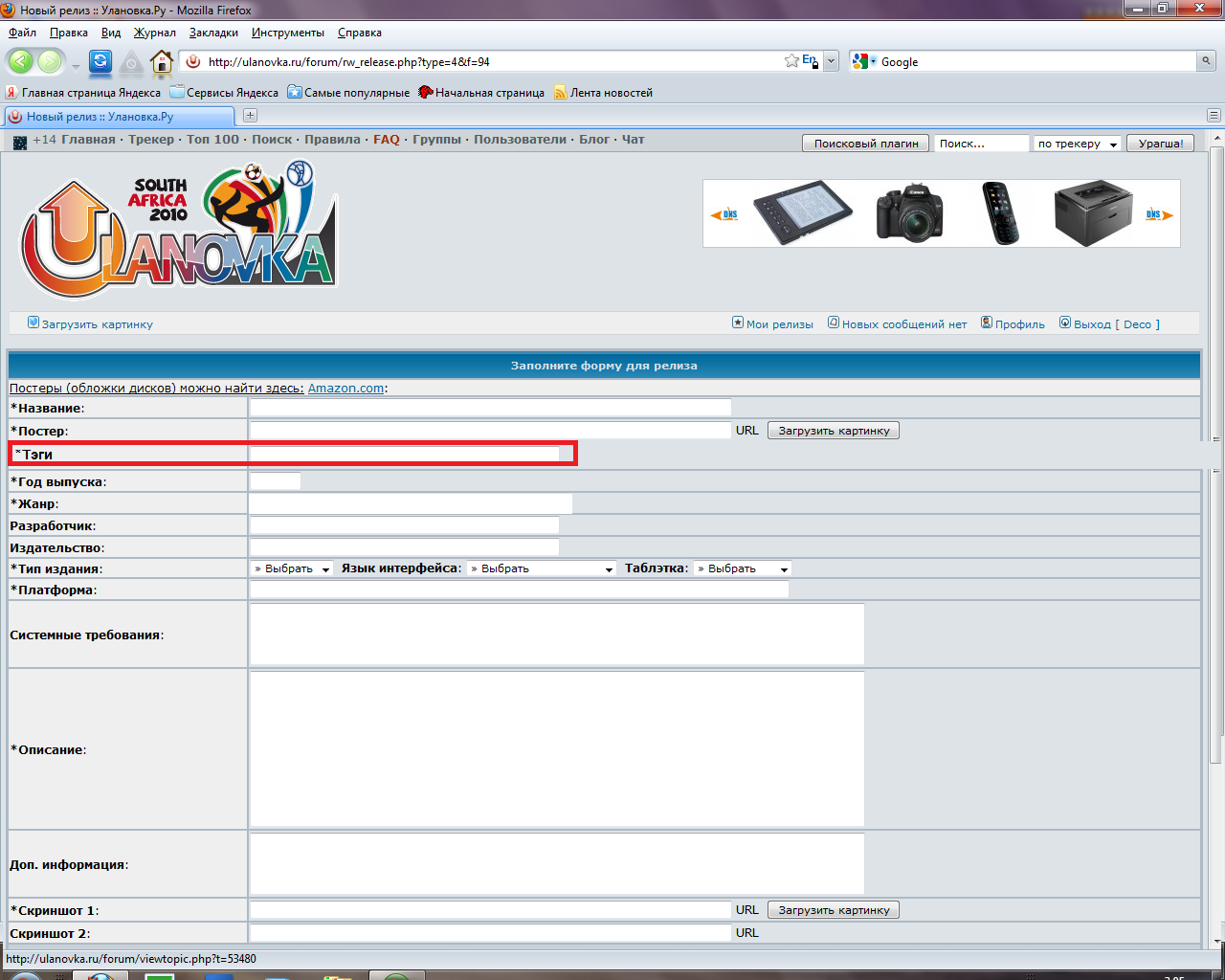This screenshot has width=1225, height=980.
Task: Click the browser Back arrow button
Action: click(x=21, y=62)
